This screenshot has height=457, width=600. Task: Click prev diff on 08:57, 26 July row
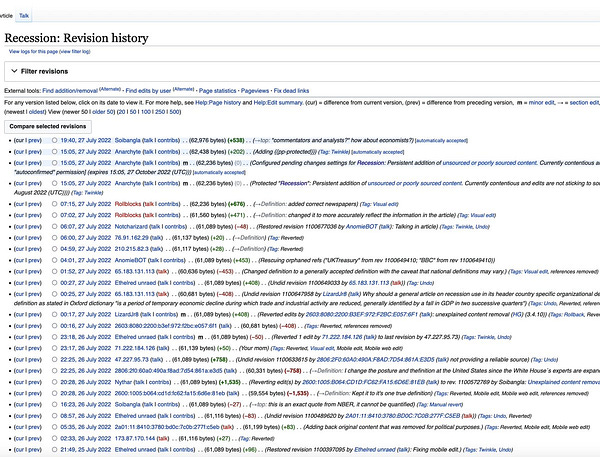coord(35,416)
